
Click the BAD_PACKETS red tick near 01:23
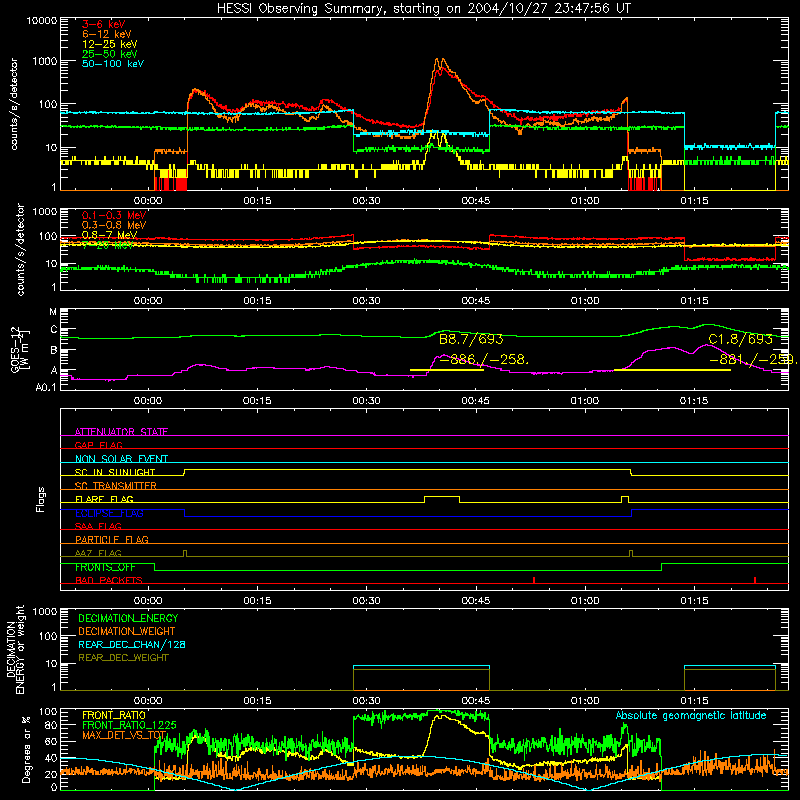[755, 580]
